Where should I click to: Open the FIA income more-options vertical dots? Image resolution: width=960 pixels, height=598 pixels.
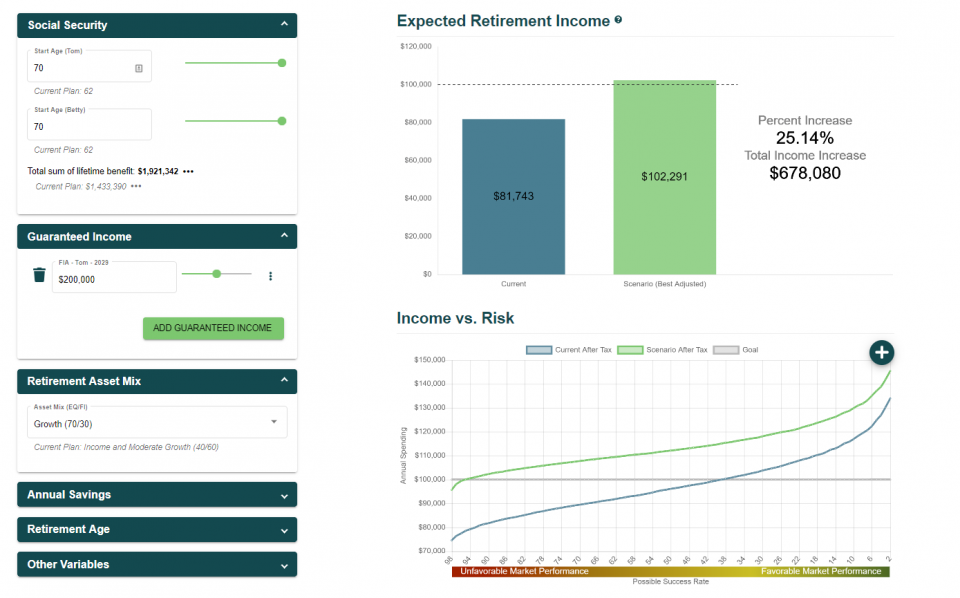[x=270, y=276]
